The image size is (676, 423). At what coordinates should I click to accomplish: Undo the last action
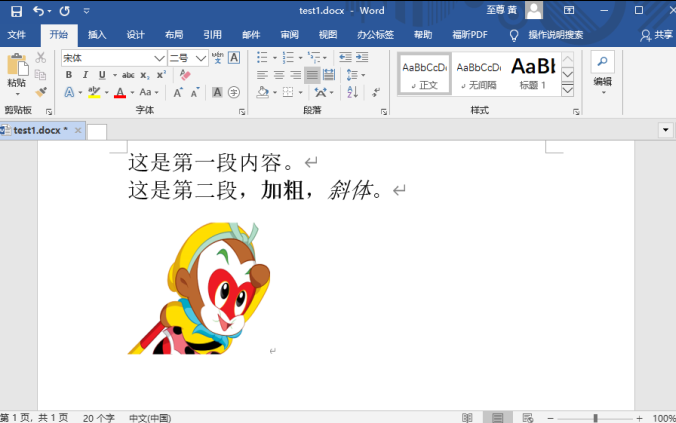38,11
